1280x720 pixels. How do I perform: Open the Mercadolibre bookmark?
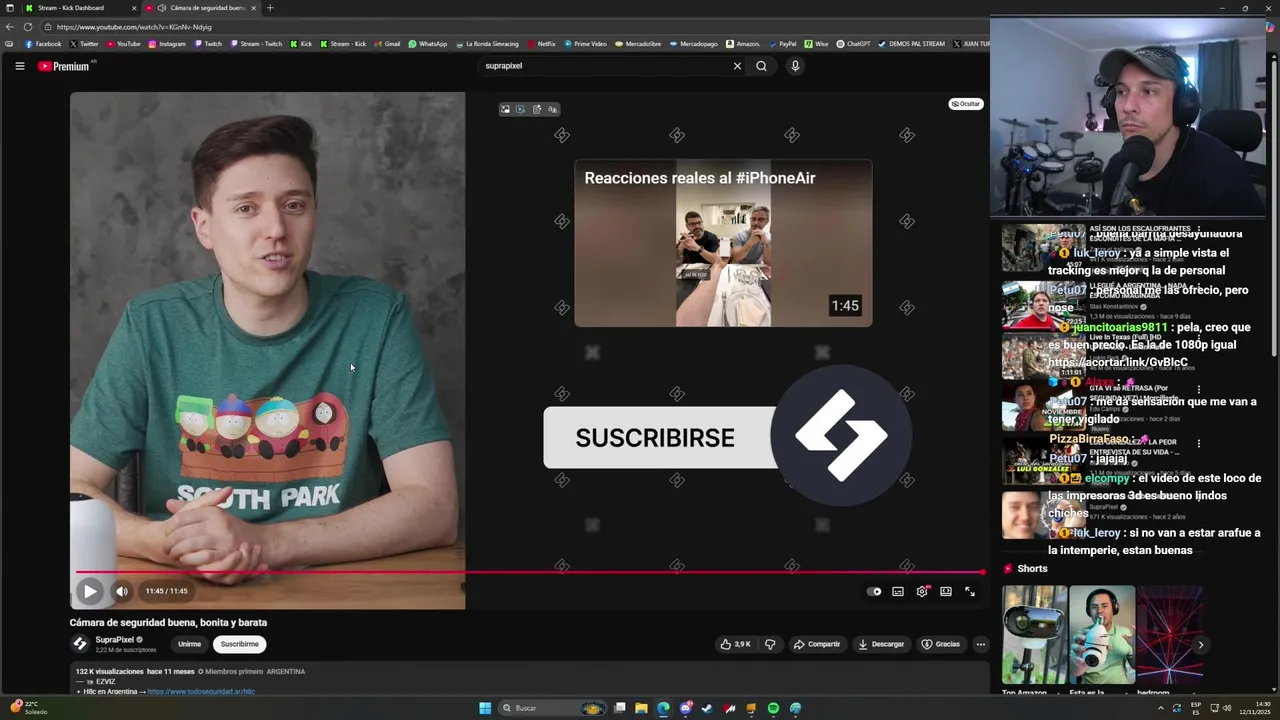coord(638,44)
